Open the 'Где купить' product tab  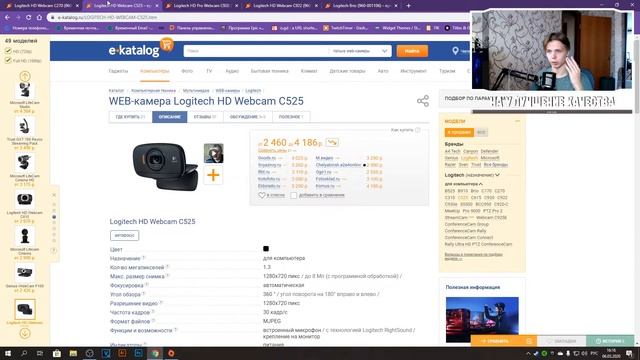point(130,117)
